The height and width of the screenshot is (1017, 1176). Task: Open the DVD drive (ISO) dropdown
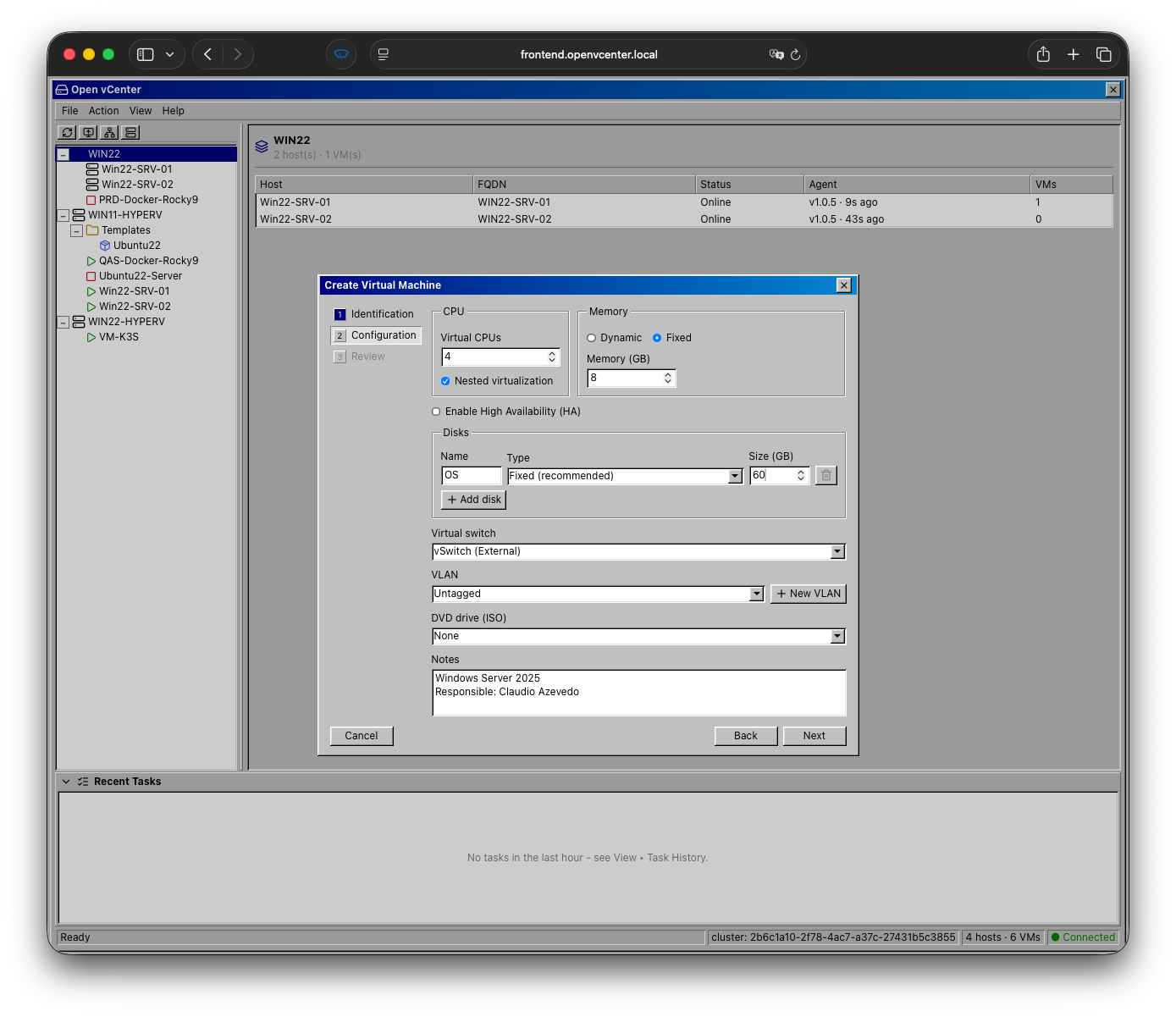[638, 636]
